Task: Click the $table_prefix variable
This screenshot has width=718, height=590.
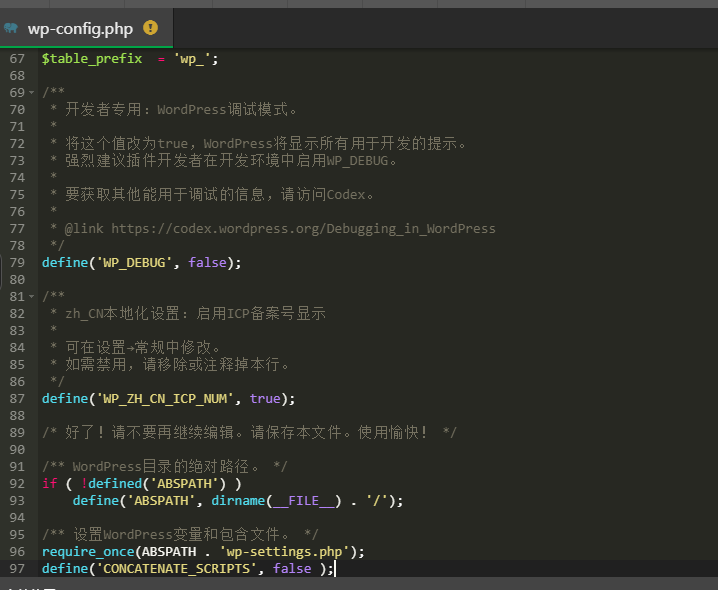Action: tap(92, 59)
